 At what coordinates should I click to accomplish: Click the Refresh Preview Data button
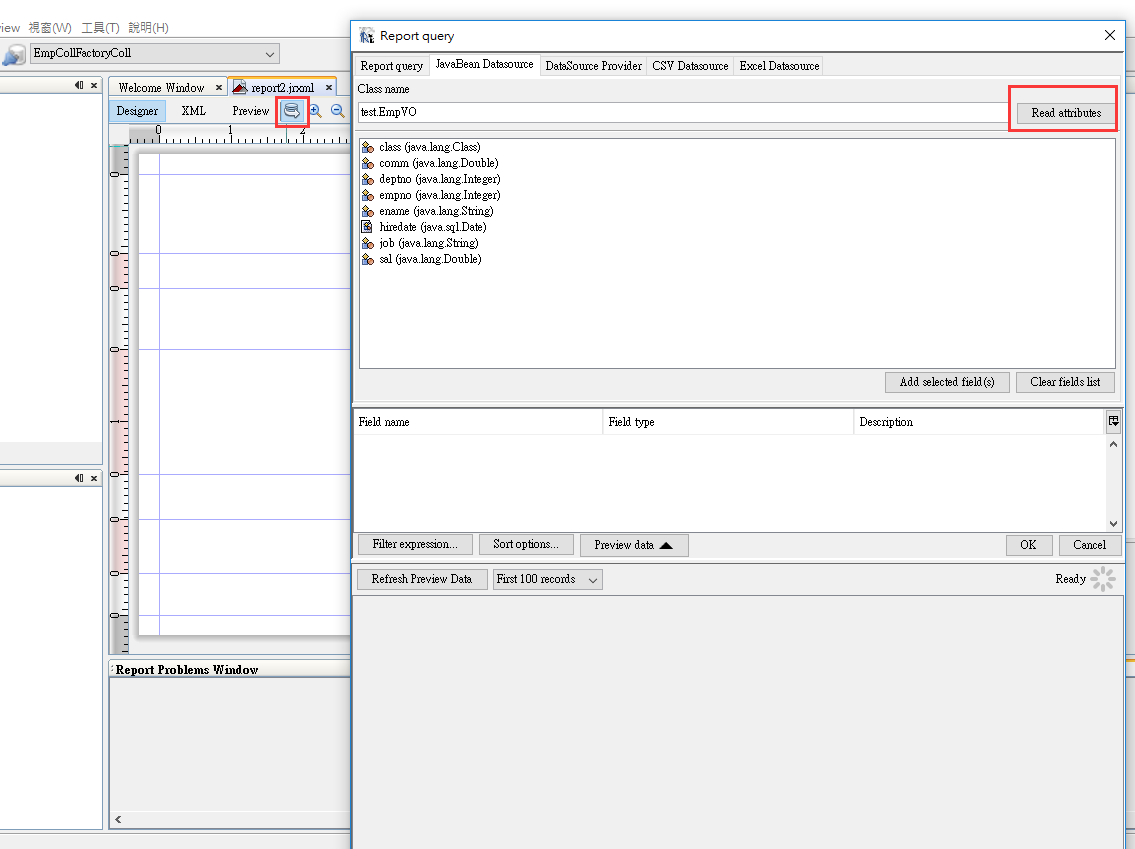point(421,579)
